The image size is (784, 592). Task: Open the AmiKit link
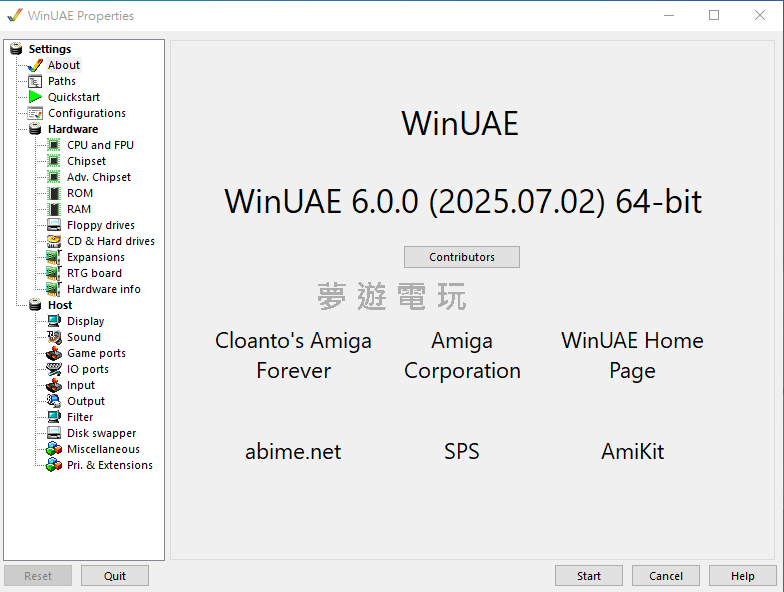pos(632,452)
